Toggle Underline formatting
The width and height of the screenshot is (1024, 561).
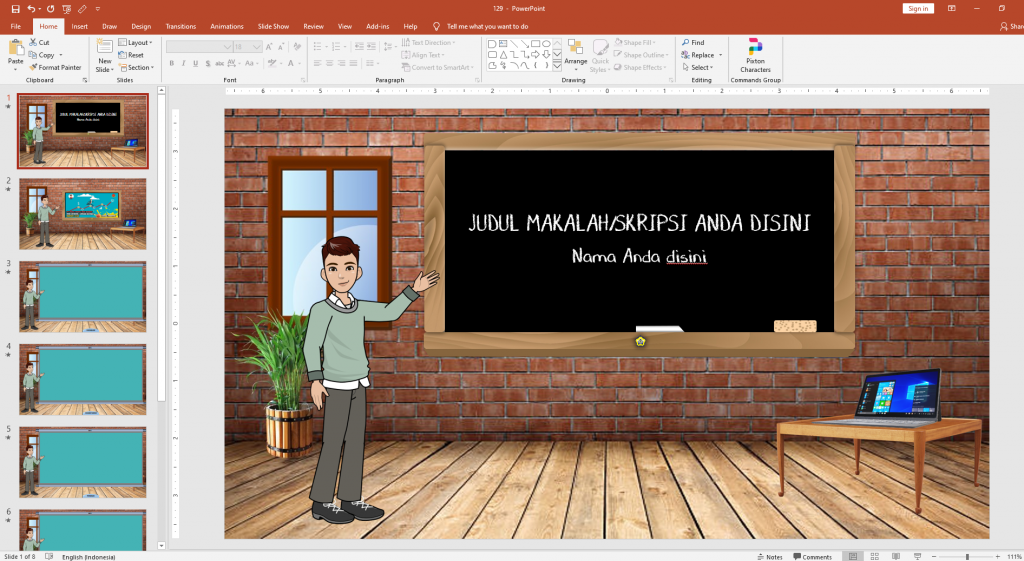pyautogui.click(x=195, y=63)
